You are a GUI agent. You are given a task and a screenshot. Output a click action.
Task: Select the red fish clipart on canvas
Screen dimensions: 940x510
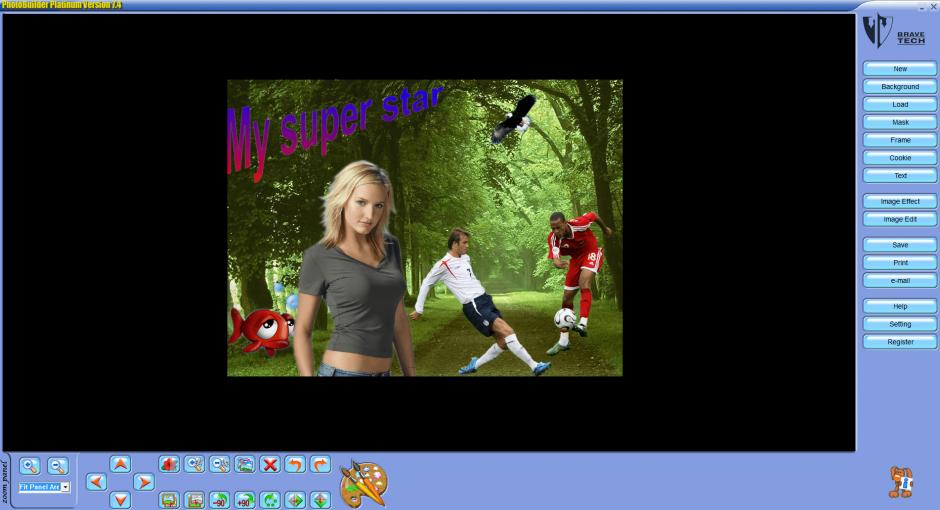click(x=262, y=330)
